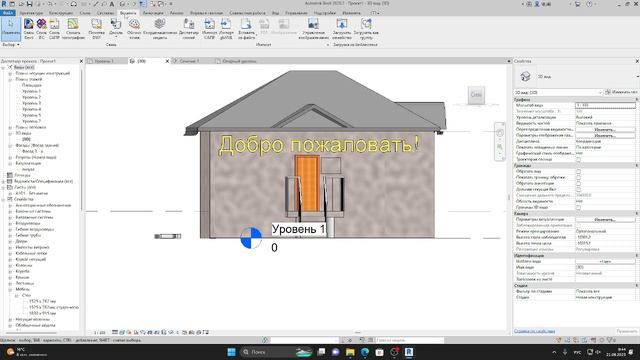Click the Пометка DWF markup tool
The width and height of the screenshot is (640, 360).
coord(97,29)
